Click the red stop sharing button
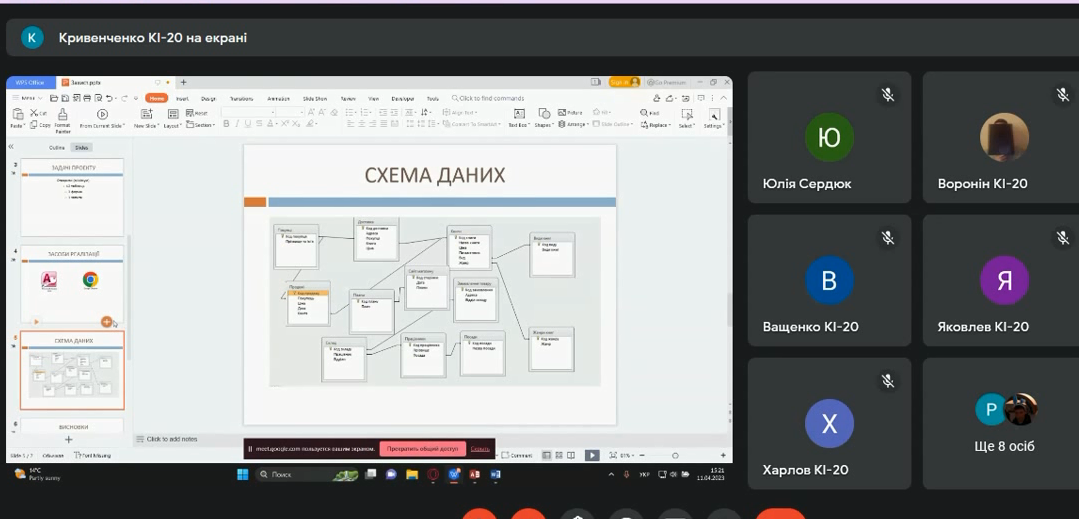 point(422,449)
